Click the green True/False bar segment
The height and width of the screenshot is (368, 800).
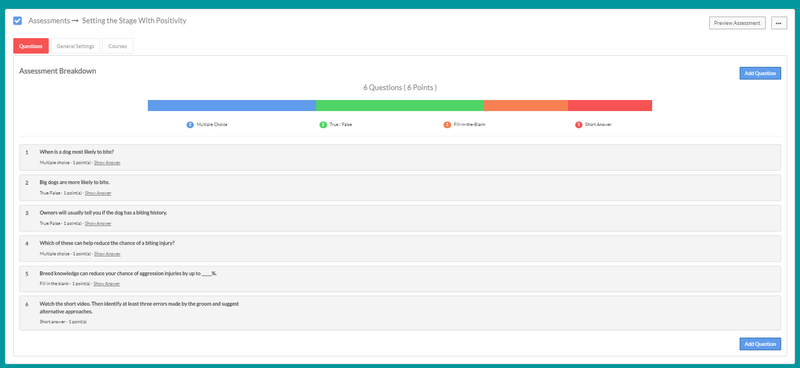[399, 106]
